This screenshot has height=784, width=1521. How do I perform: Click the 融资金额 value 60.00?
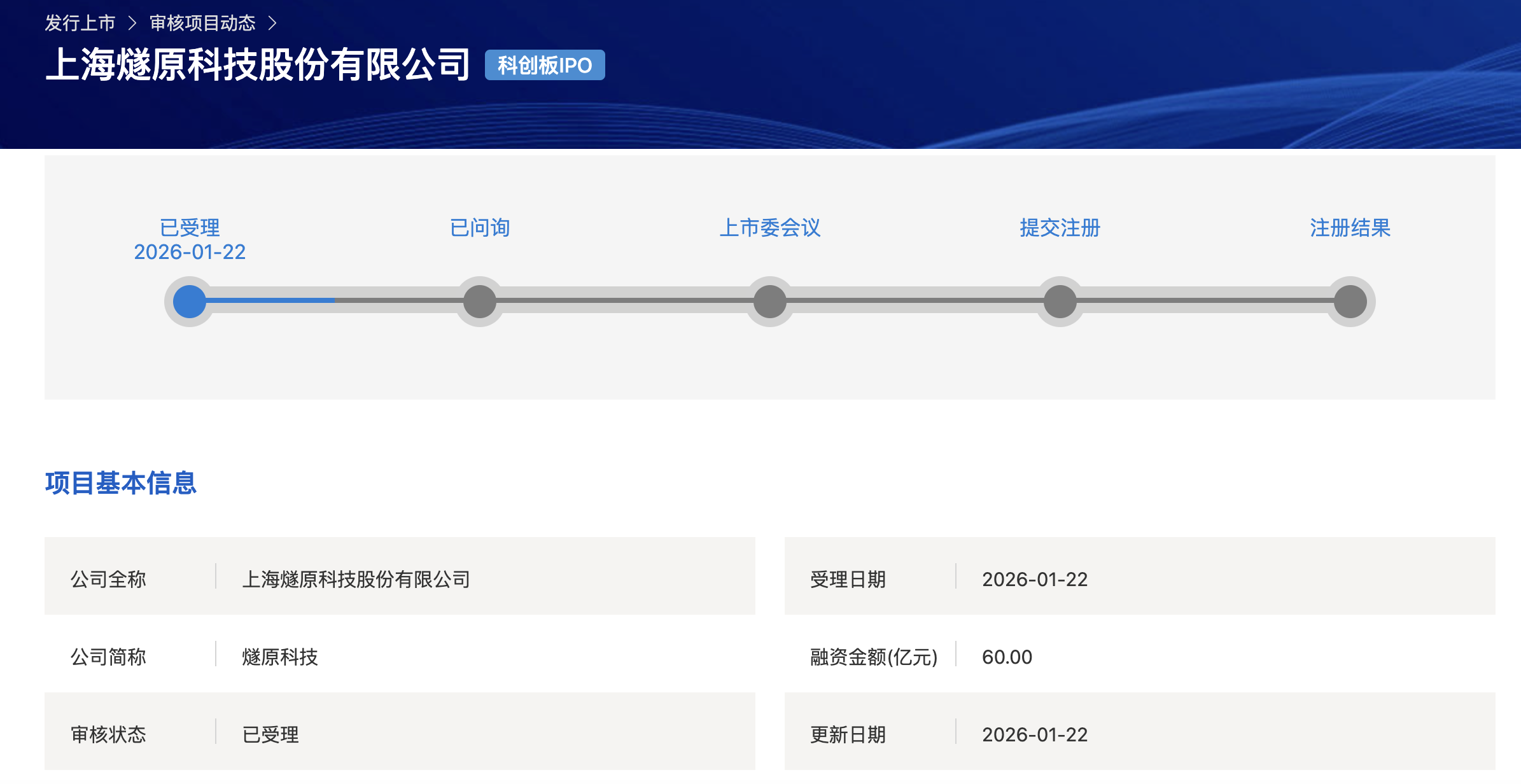[x=1007, y=657]
